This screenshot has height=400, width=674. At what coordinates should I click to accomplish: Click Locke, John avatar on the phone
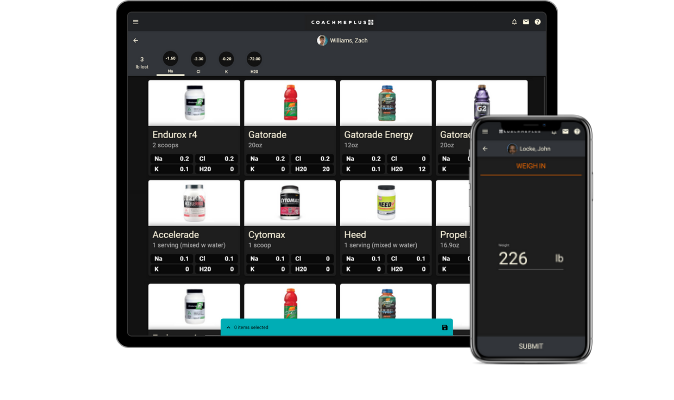pyautogui.click(x=512, y=149)
